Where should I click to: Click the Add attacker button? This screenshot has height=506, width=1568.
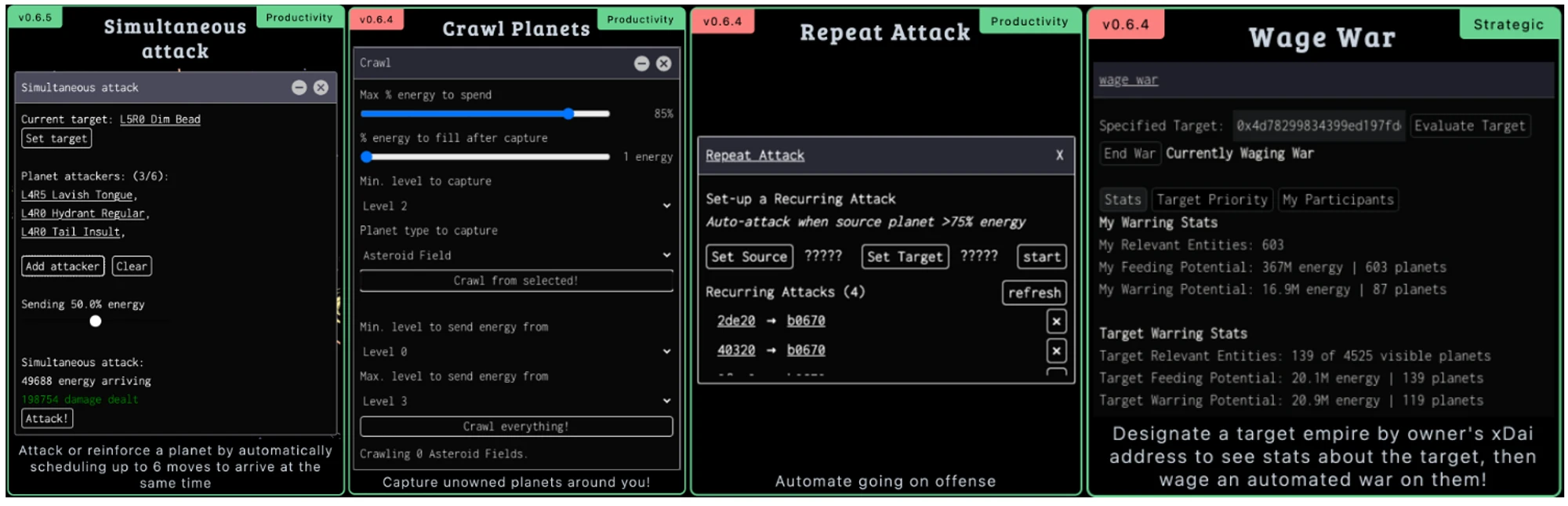click(63, 267)
